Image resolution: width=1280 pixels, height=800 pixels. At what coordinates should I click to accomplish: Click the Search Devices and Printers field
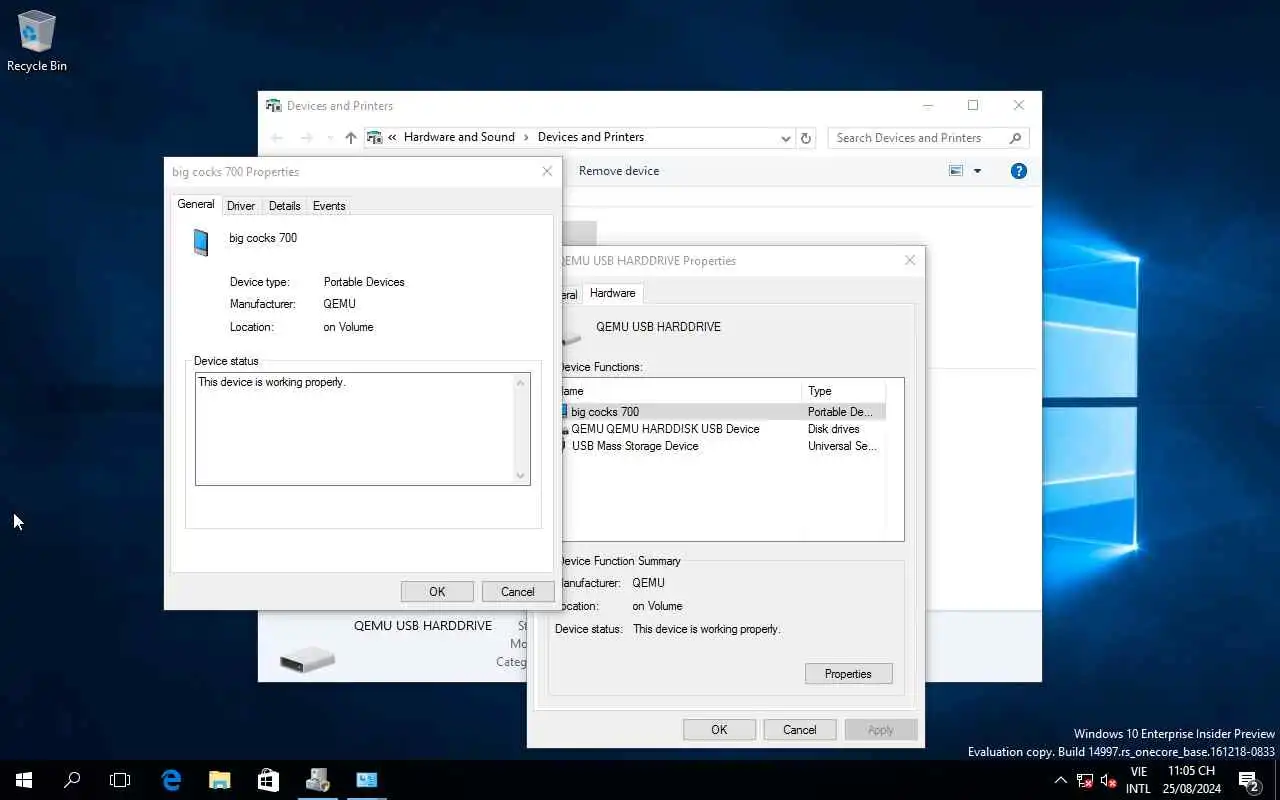tap(918, 138)
